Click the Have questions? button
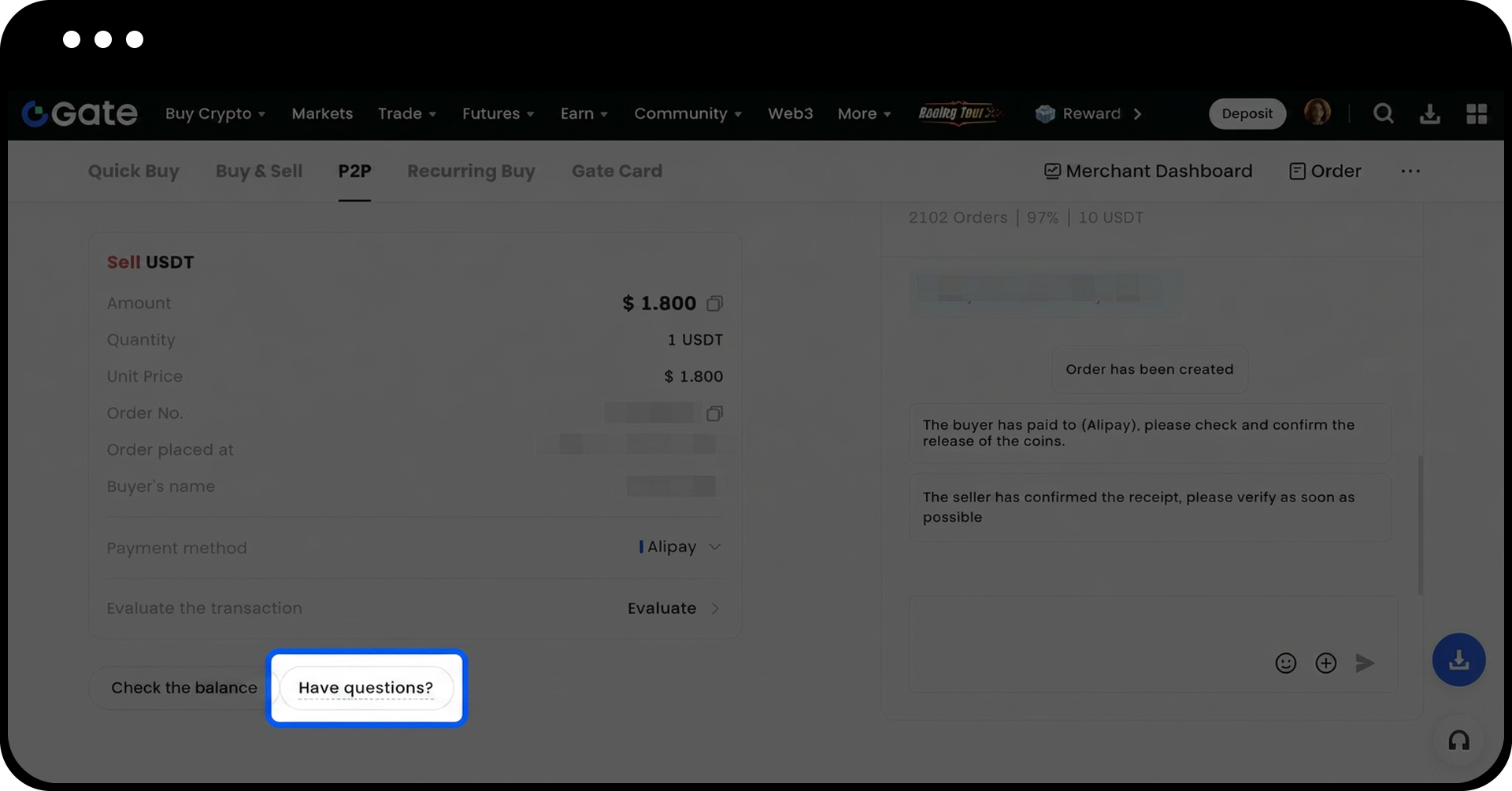Viewport: 1512px width, 791px height. click(366, 688)
